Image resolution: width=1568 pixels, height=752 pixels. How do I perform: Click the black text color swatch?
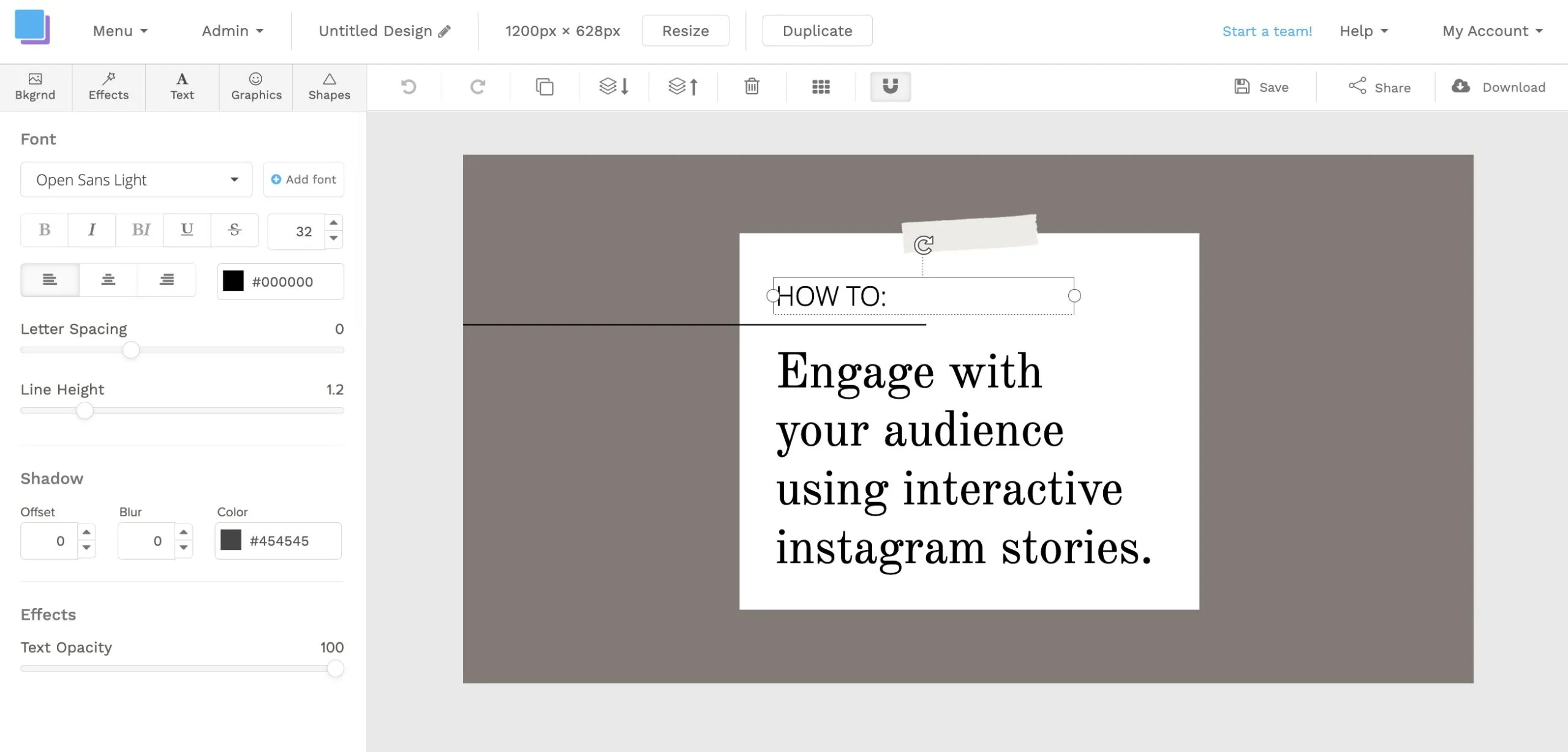(233, 281)
